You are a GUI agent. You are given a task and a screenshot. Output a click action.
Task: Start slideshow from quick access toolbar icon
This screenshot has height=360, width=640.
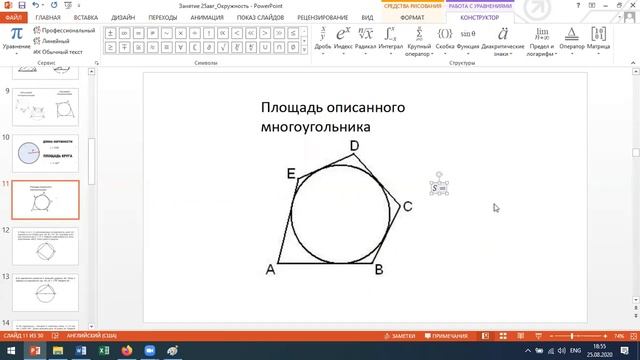[x=68, y=5]
